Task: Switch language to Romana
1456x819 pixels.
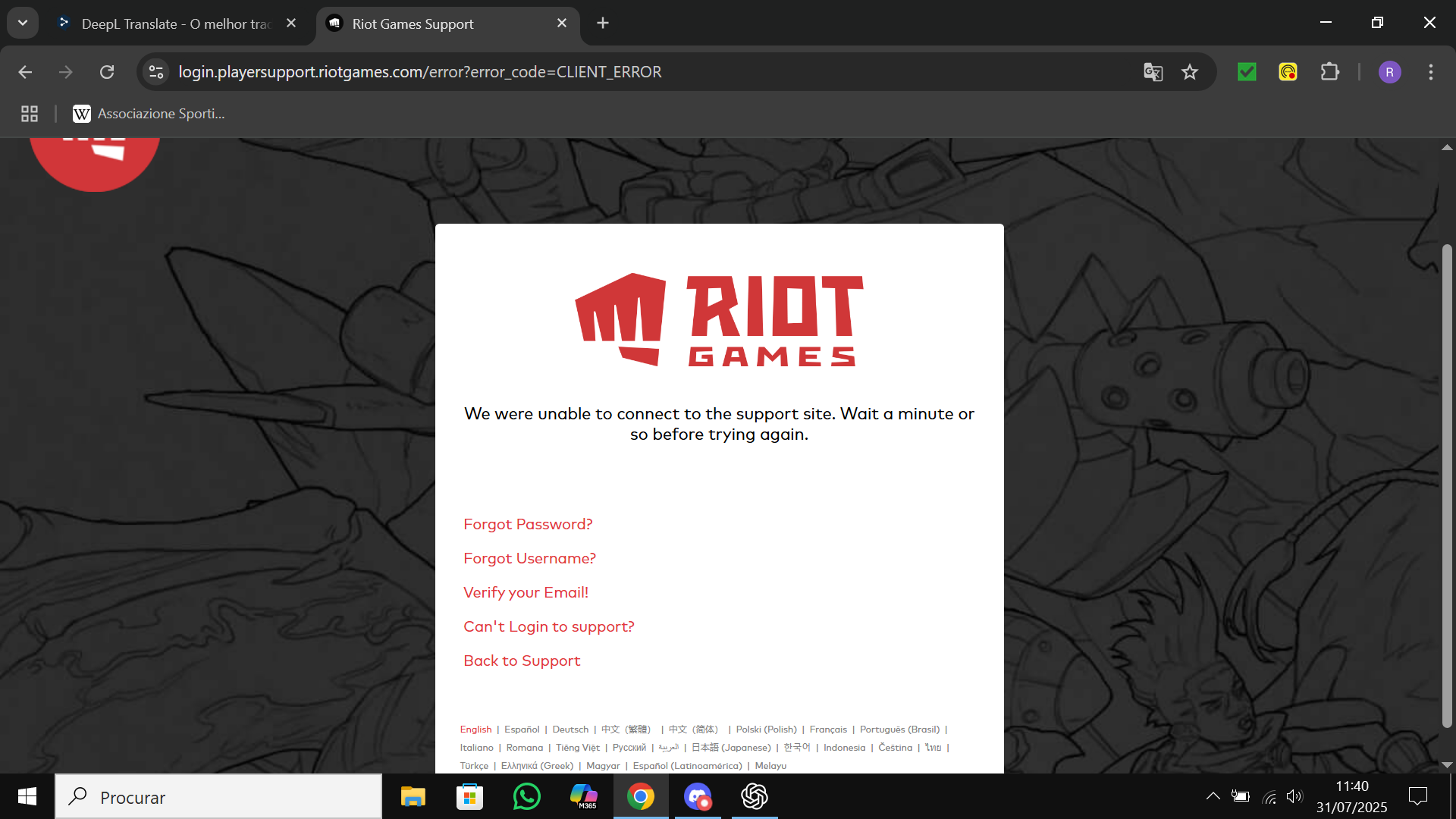Action: [525, 748]
